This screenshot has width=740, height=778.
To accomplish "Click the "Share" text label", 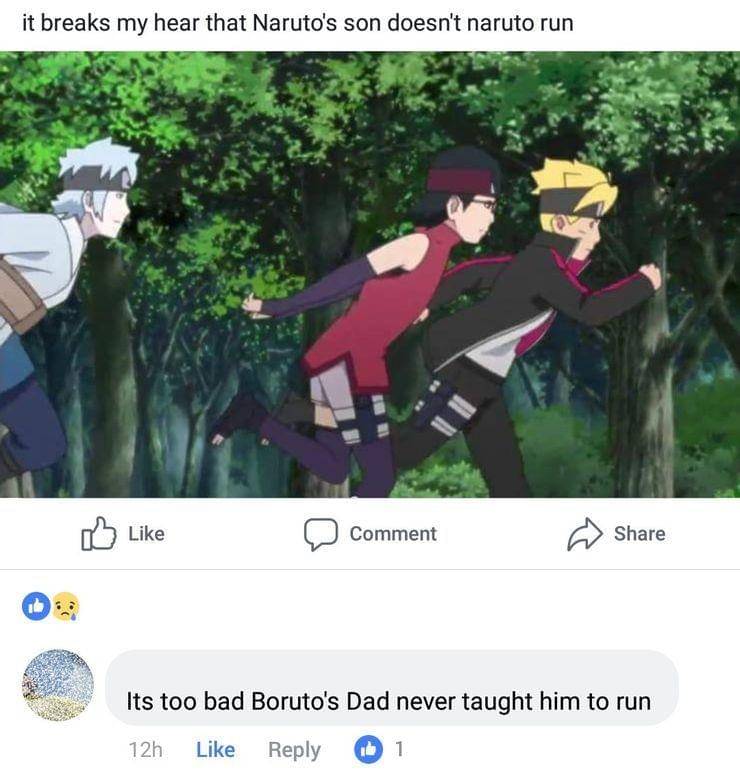I will click(640, 534).
